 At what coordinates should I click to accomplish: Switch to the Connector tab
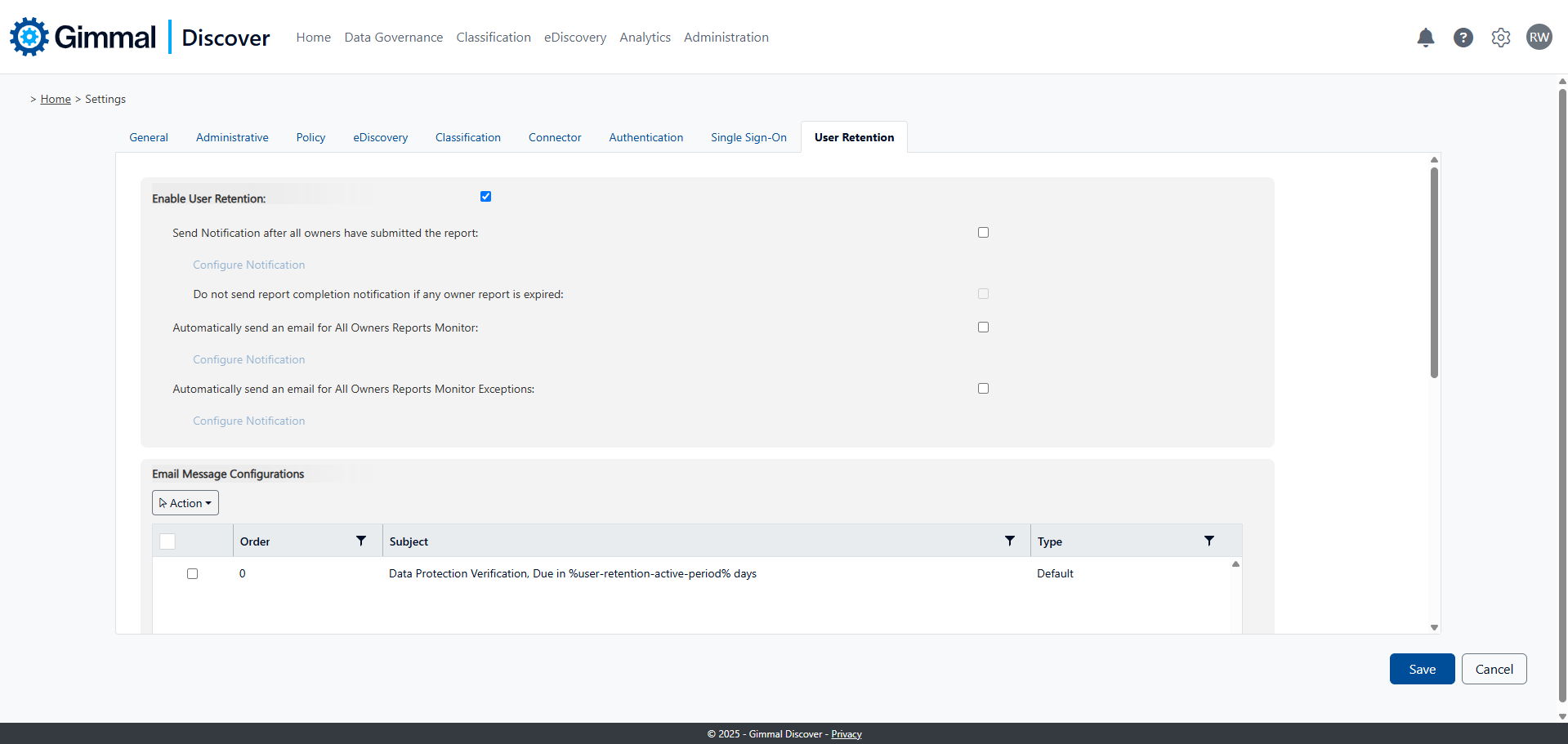coord(554,137)
